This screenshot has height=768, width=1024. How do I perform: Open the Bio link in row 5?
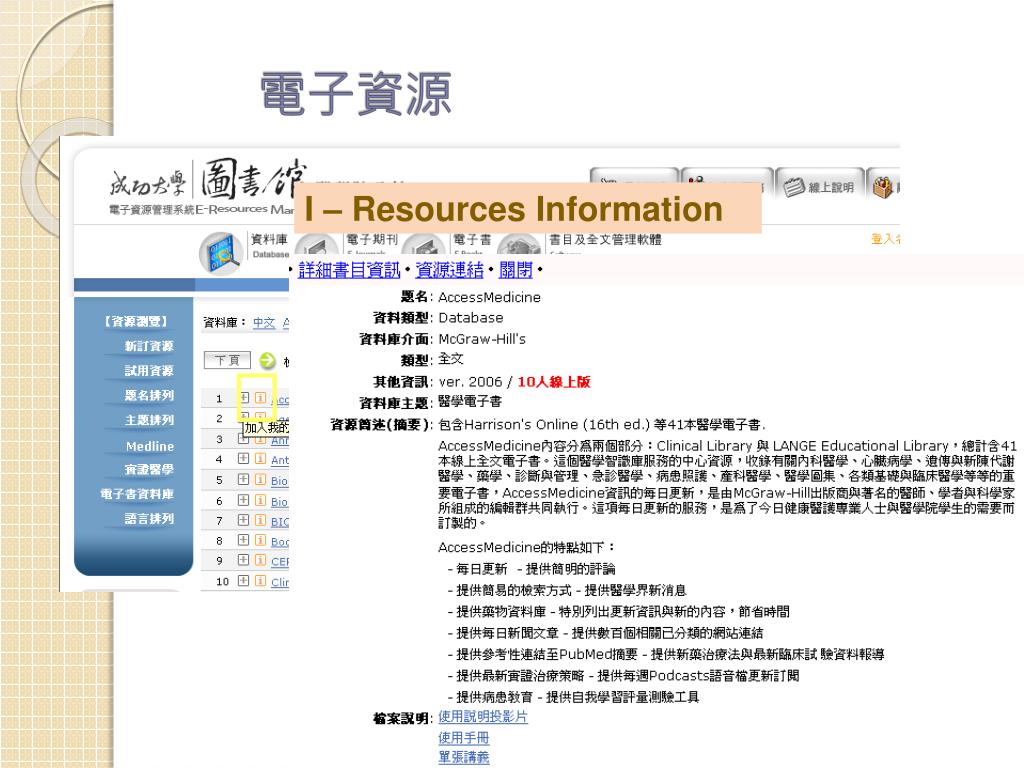click(x=279, y=481)
